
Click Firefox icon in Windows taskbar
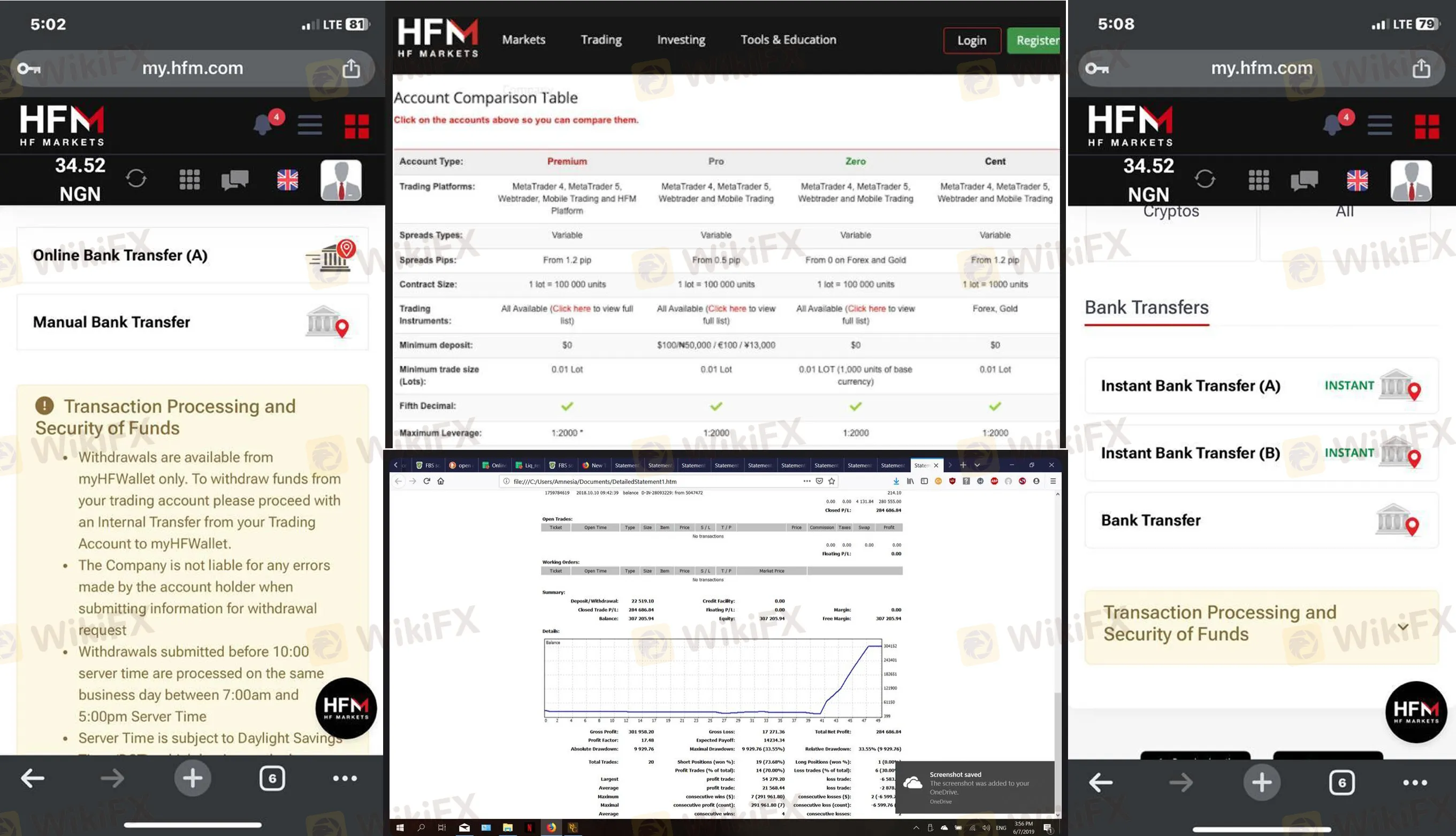click(551, 827)
